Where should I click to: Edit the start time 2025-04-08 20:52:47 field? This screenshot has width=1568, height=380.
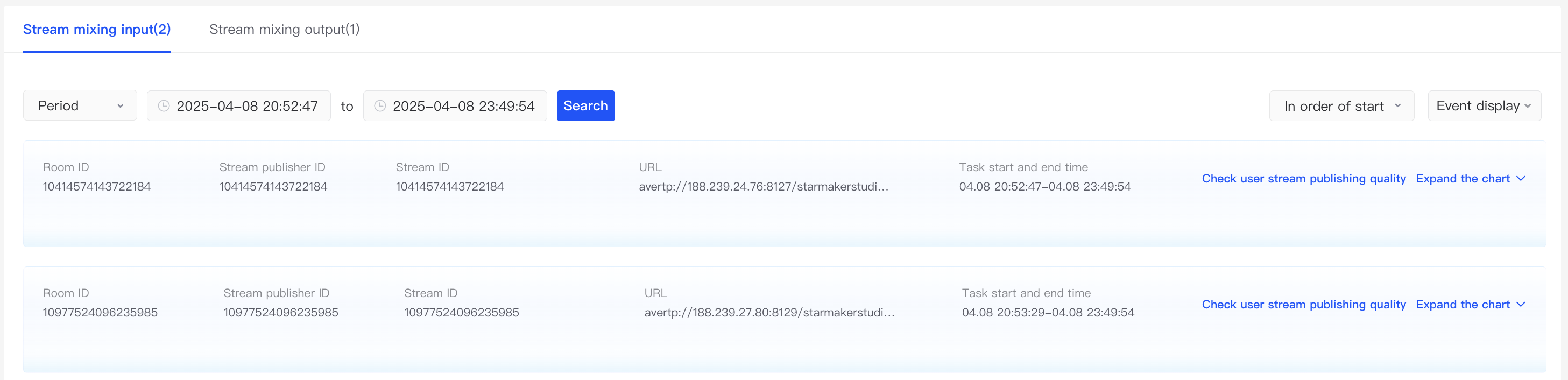[x=246, y=106]
